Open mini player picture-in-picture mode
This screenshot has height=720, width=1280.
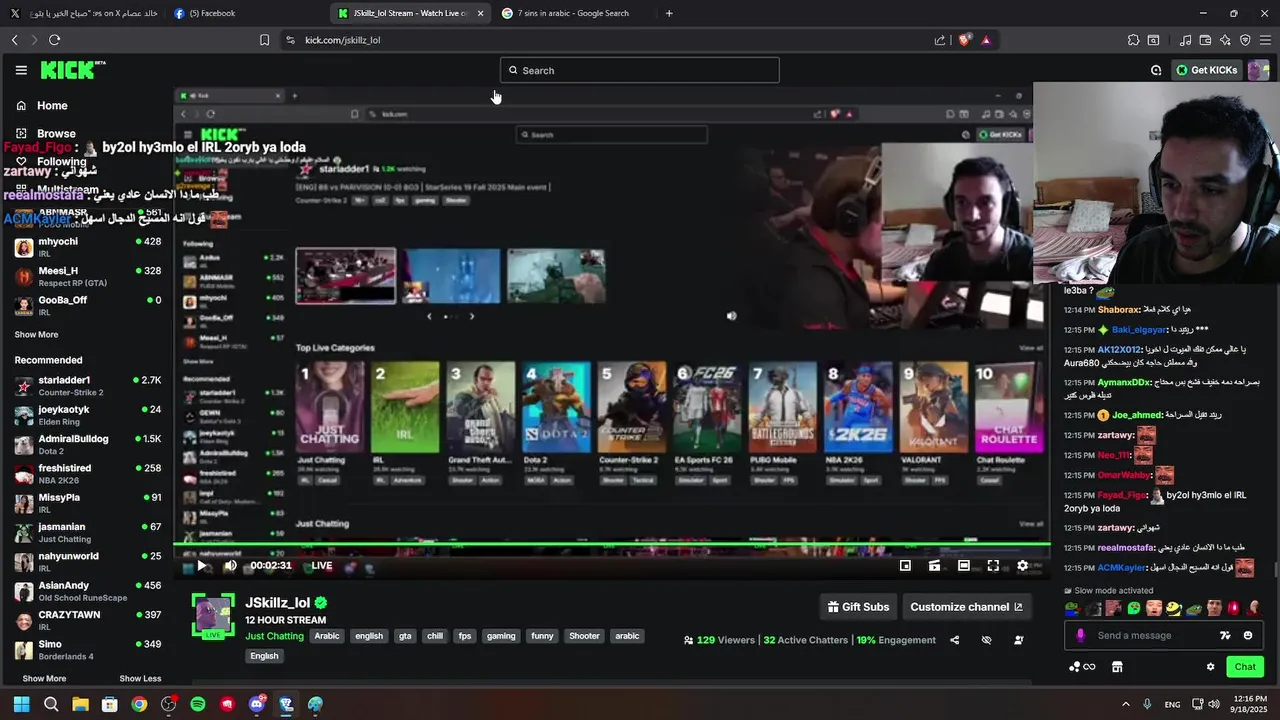(905, 565)
